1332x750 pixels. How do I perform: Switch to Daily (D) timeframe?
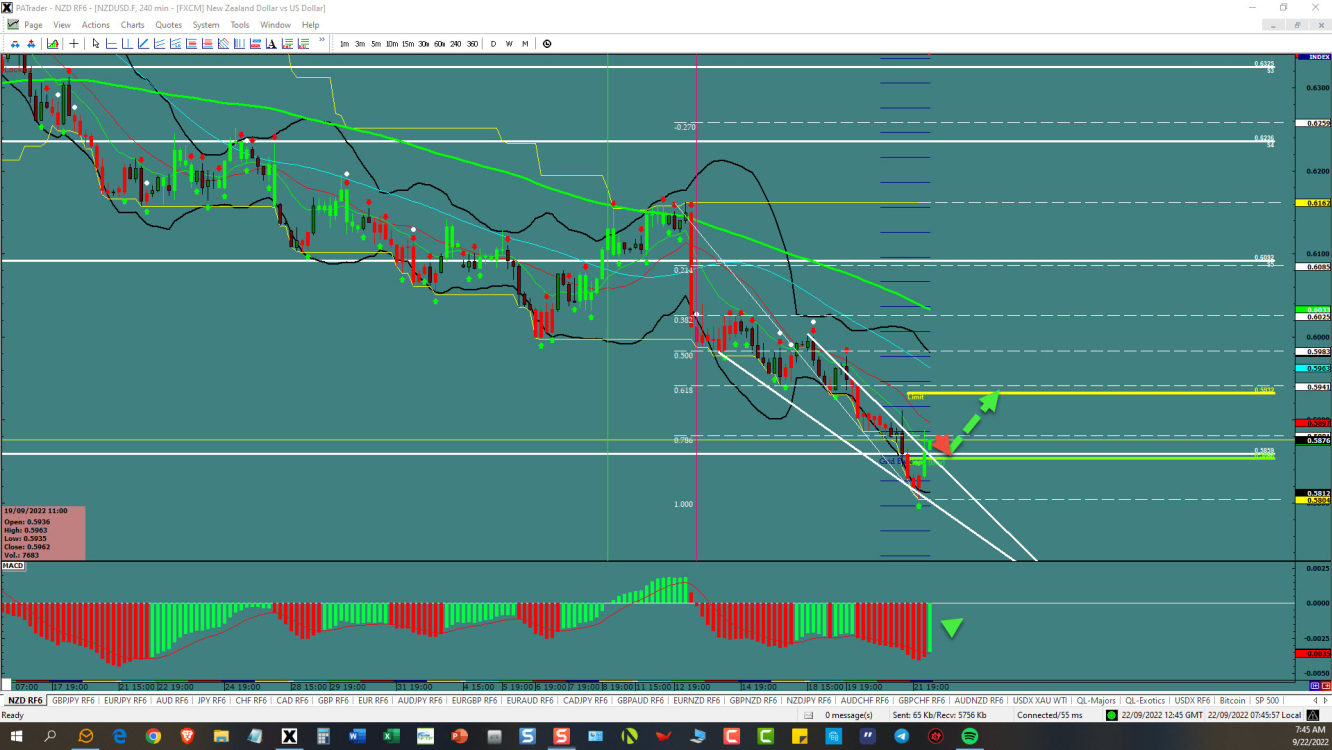(493, 44)
